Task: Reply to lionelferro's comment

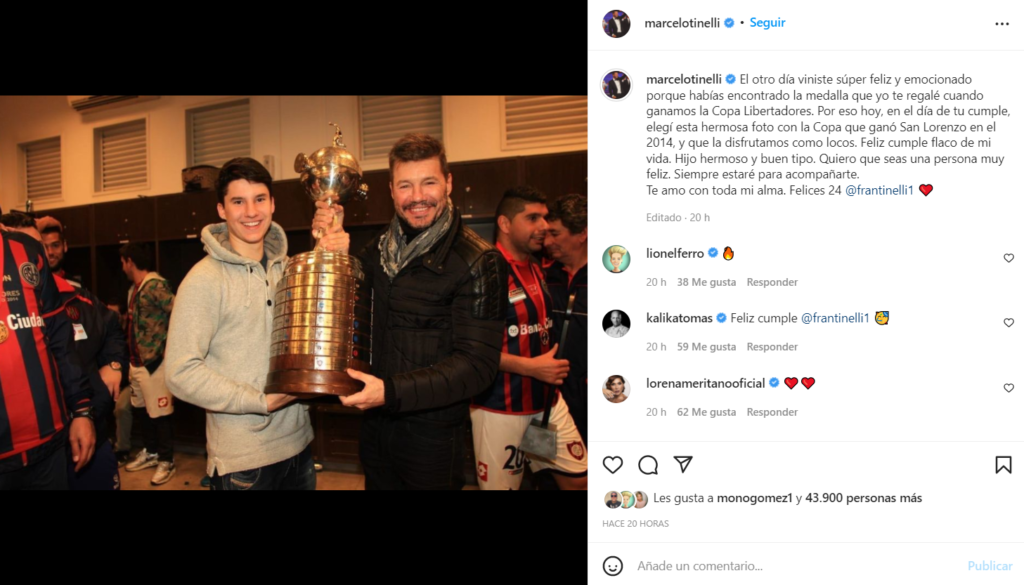Action: (772, 282)
